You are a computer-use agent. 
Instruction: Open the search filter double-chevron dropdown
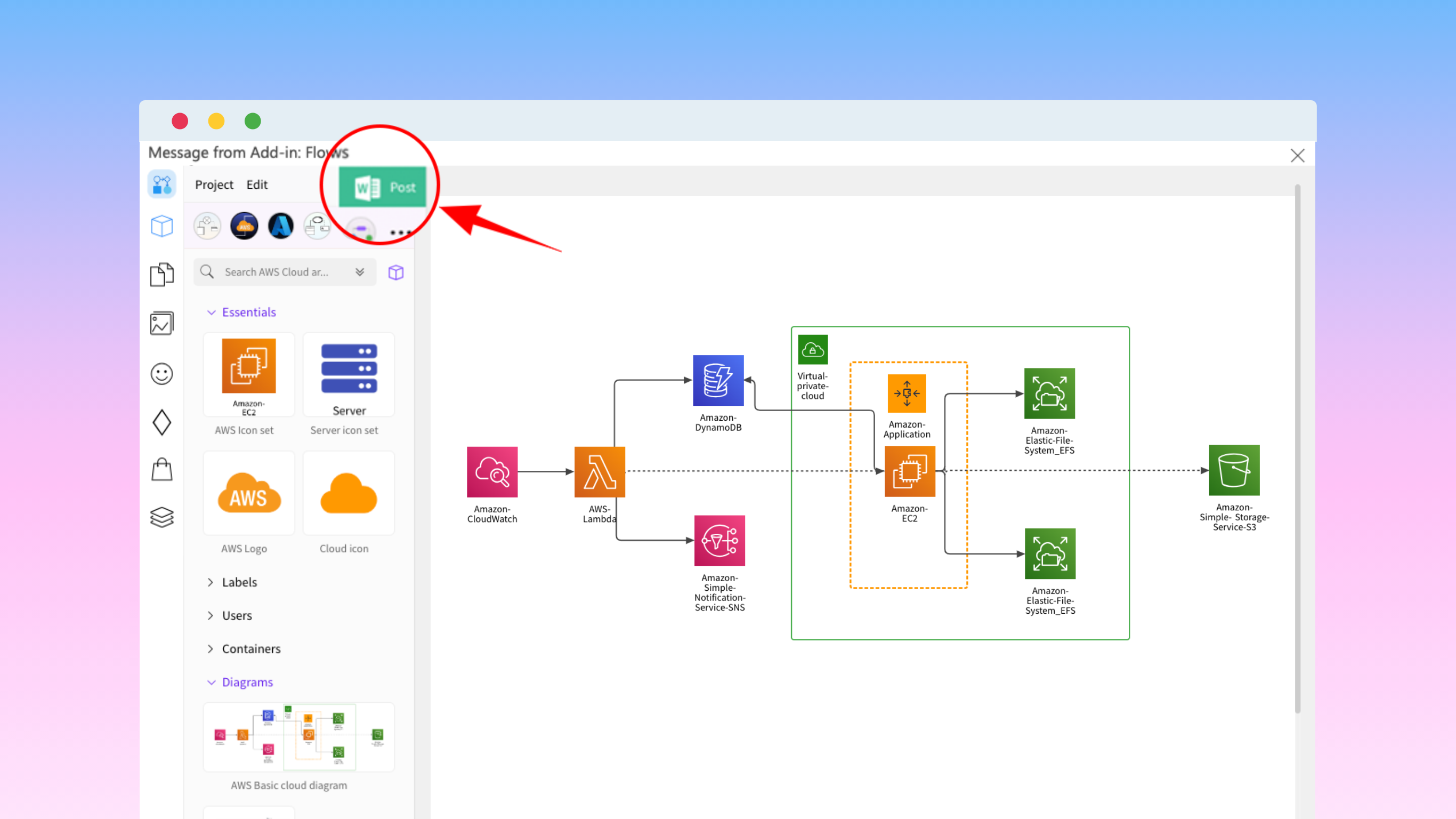click(x=360, y=272)
